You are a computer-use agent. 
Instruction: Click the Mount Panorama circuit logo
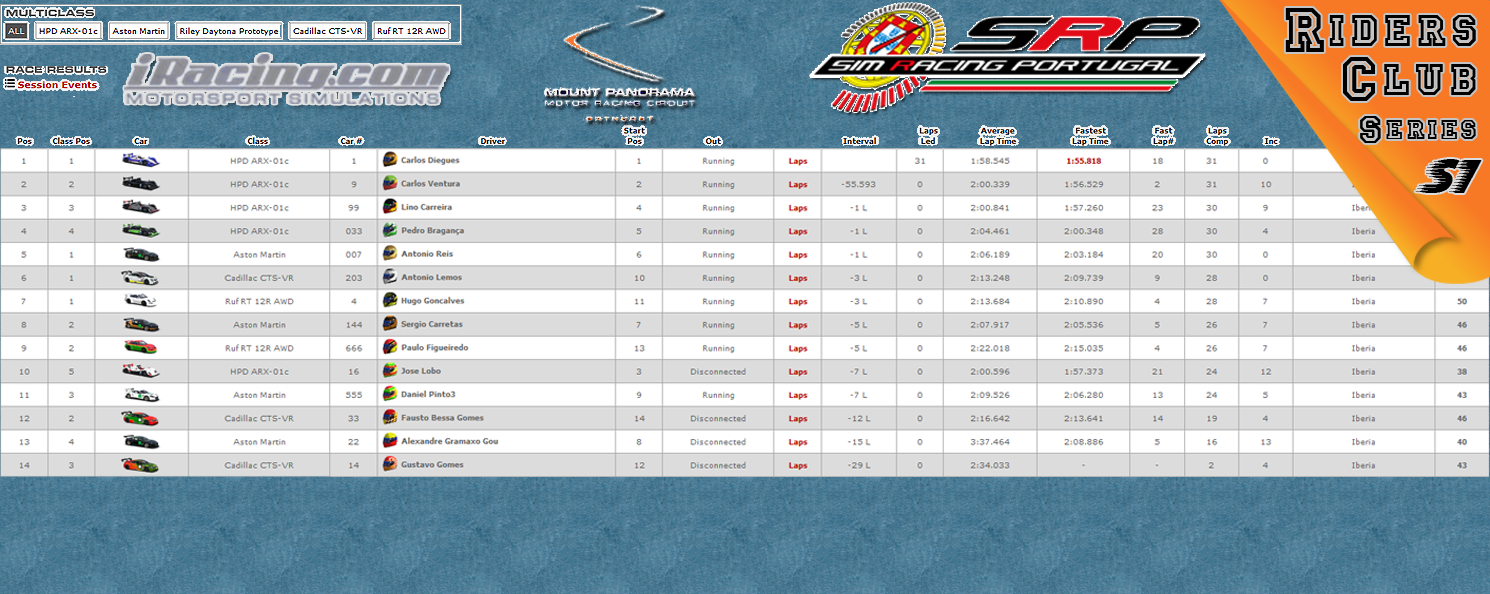pyautogui.click(x=619, y=63)
